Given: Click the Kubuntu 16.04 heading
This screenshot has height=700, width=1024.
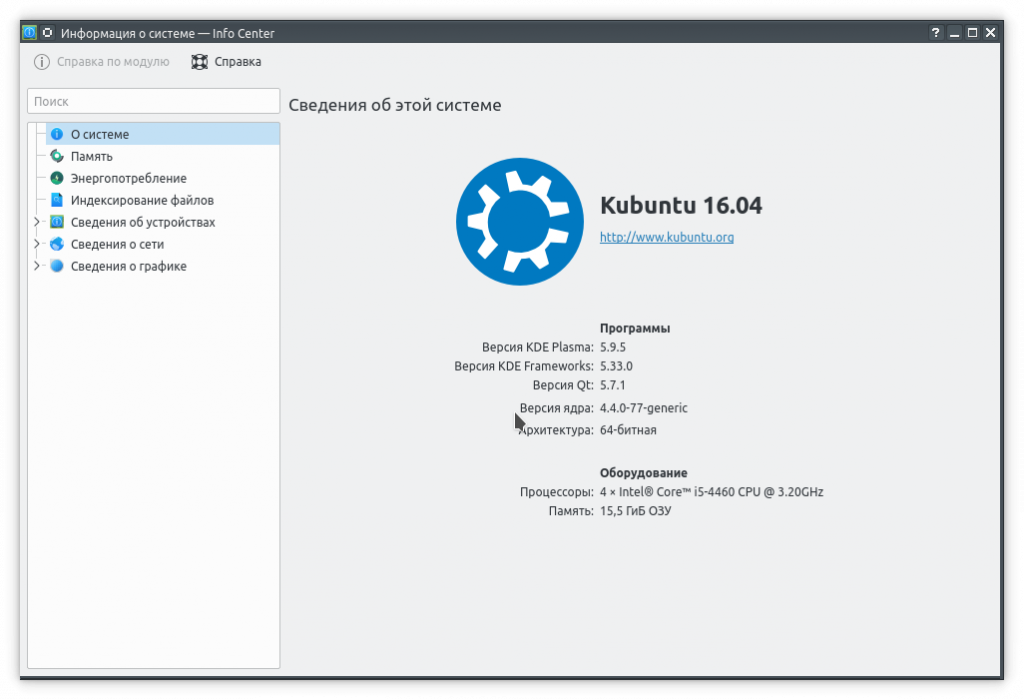Looking at the screenshot, I should coord(681,205).
